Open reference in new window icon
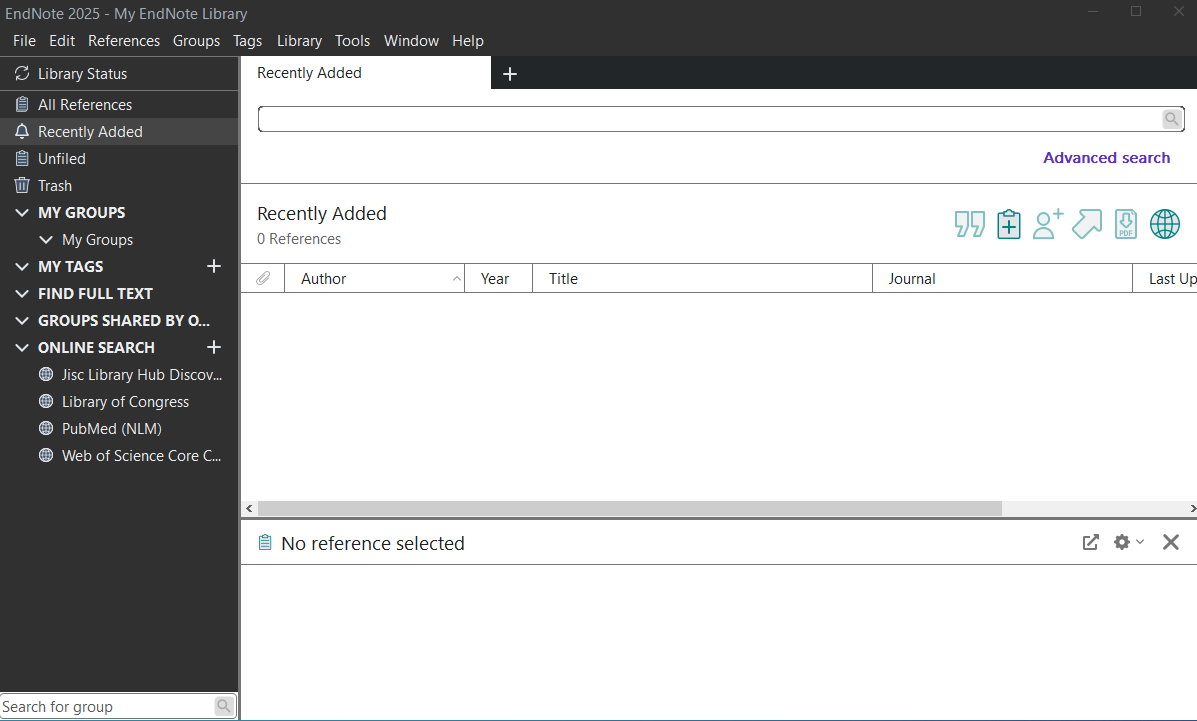 [1091, 542]
